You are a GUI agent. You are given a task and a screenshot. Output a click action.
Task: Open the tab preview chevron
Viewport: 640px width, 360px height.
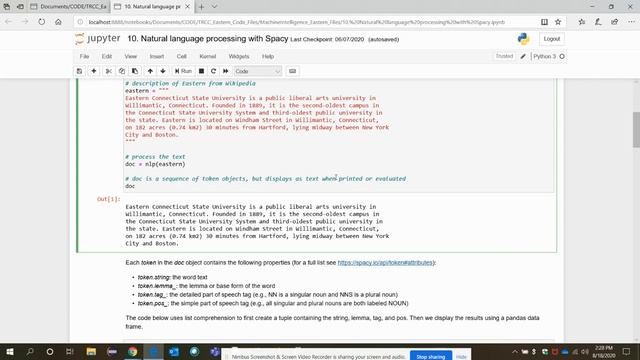pos(214,7)
